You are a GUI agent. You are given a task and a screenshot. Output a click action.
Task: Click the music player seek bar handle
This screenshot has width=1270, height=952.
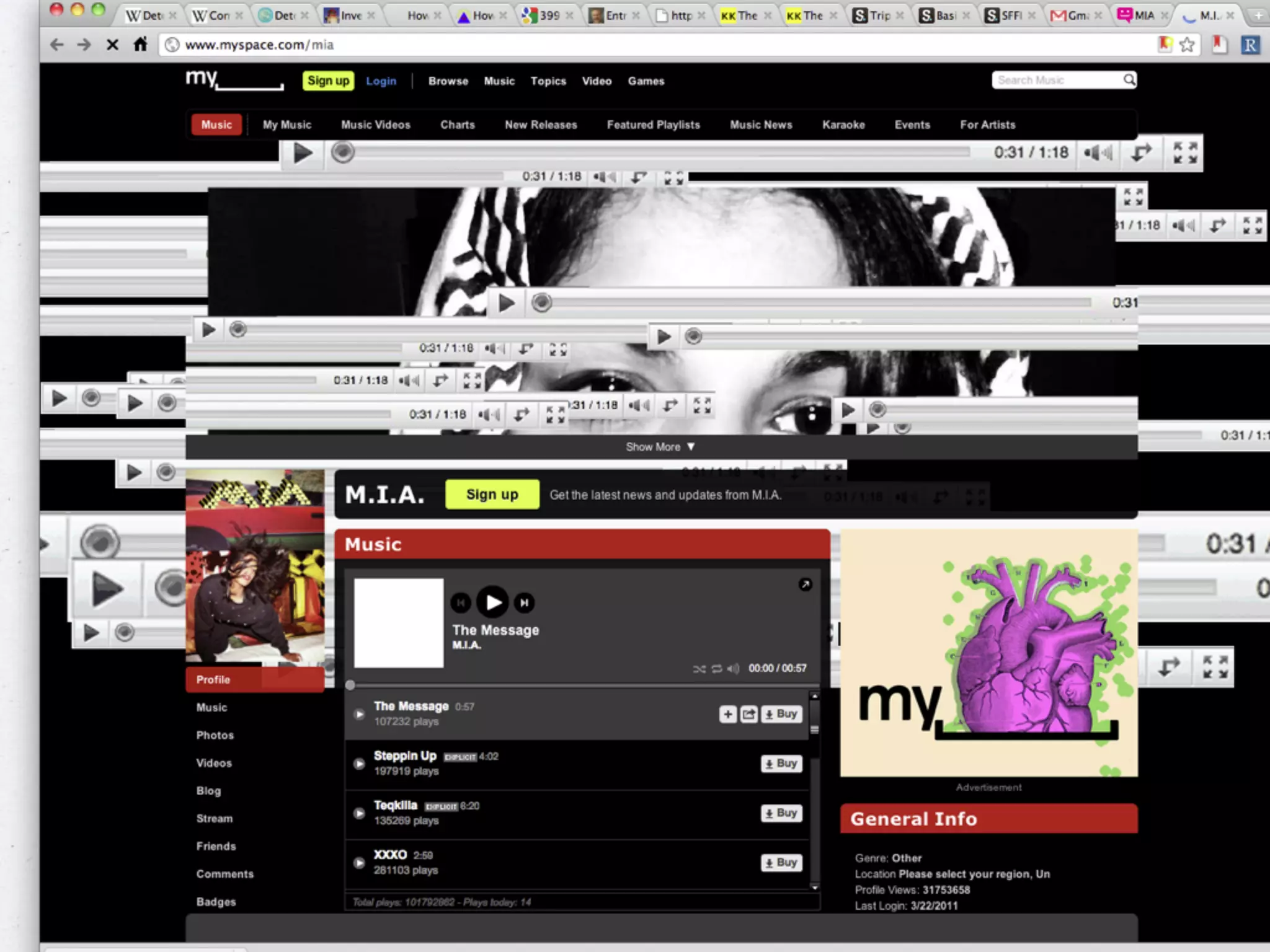[x=350, y=685]
